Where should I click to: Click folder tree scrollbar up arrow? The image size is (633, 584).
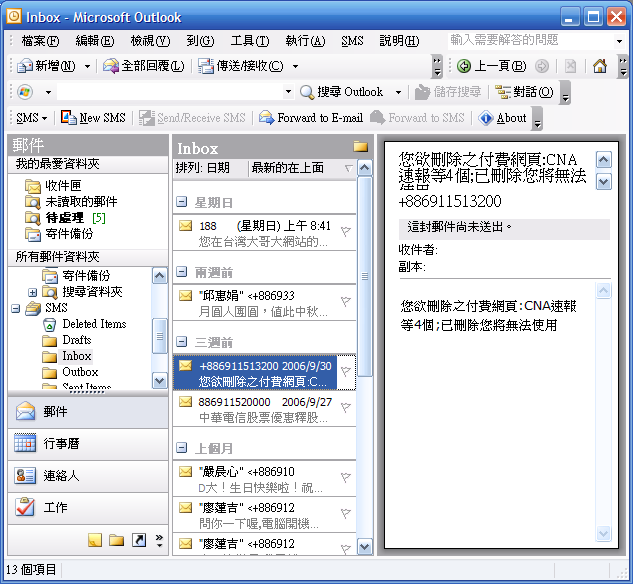(159, 276)
